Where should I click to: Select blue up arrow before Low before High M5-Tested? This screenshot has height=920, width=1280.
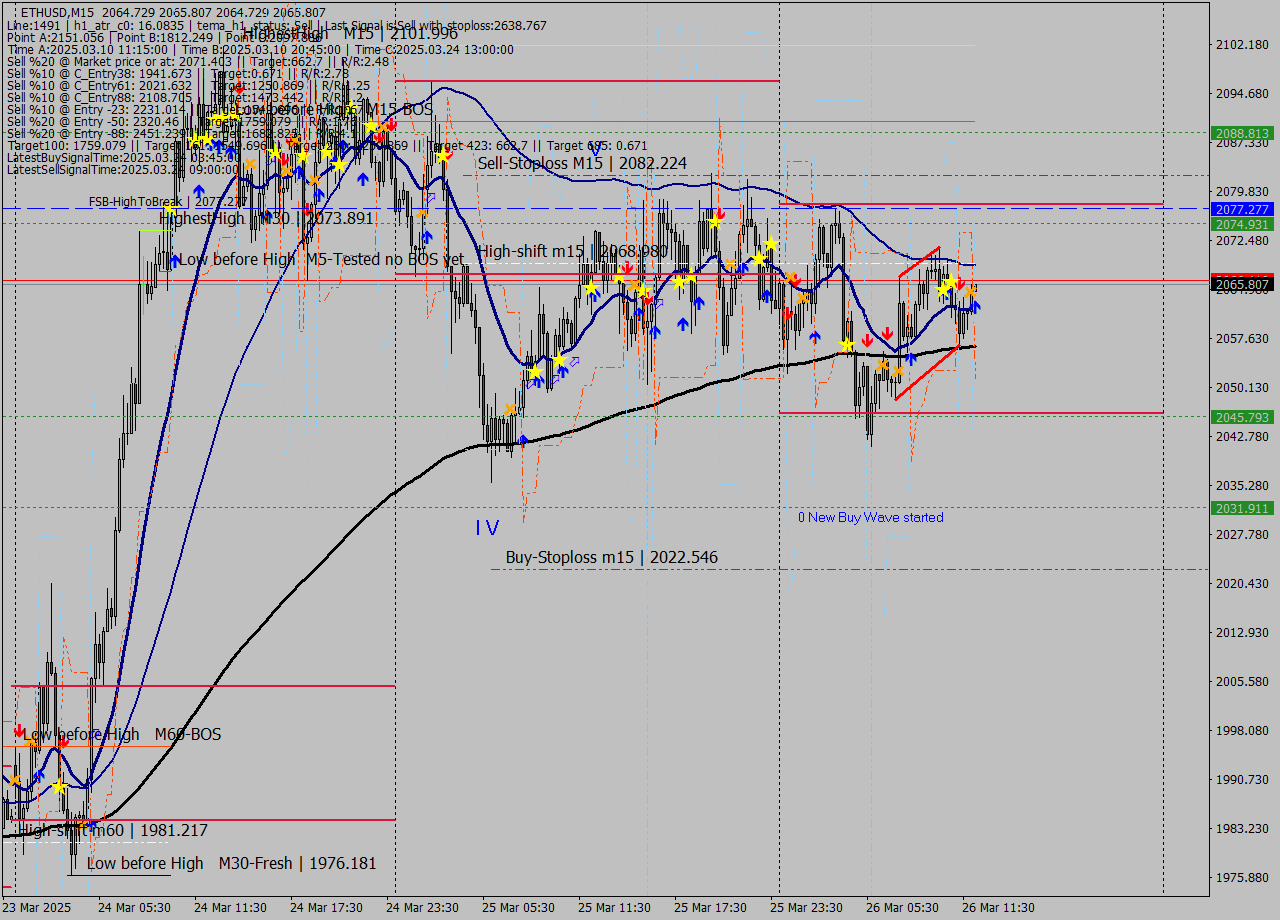pyautogui.click(x=175, y=260)
